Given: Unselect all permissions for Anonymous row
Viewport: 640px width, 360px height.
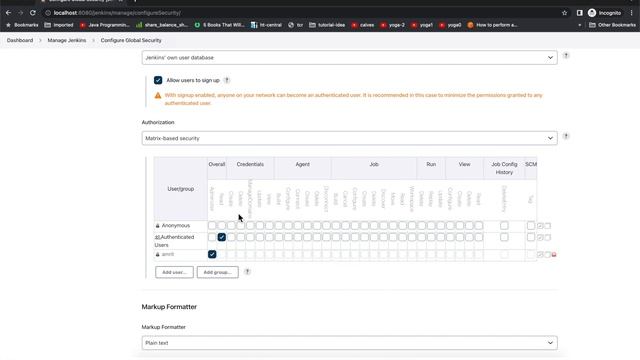Looking at the screenshot, I should click(x=548, y=226).
